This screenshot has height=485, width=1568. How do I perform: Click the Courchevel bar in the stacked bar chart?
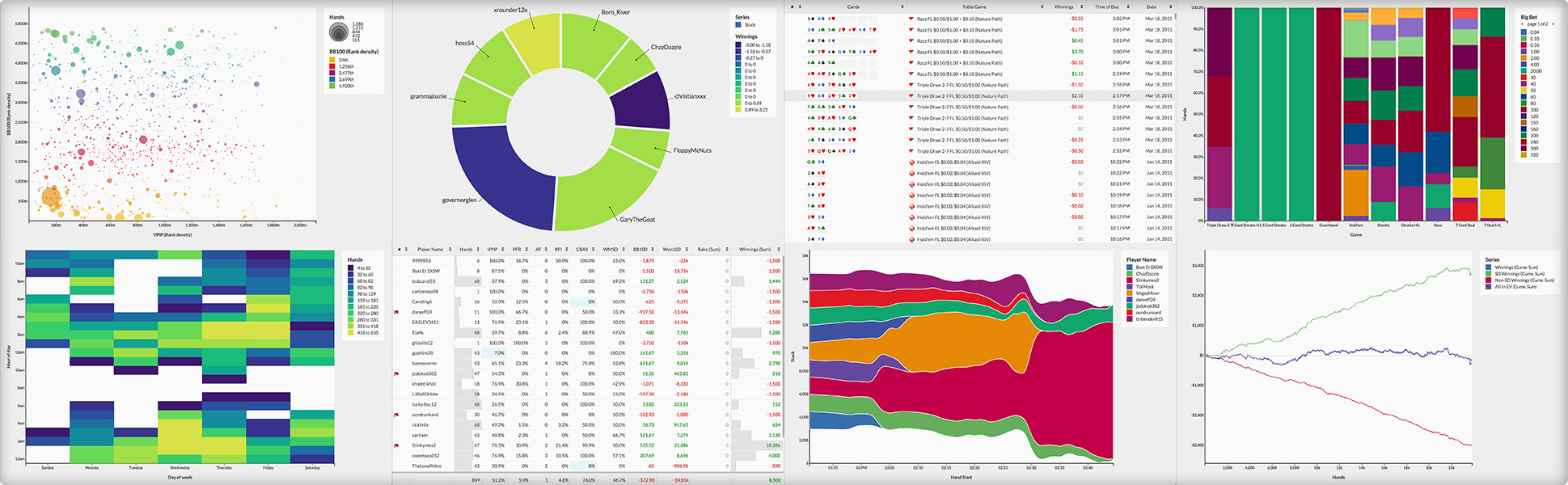coord(1329,114)
